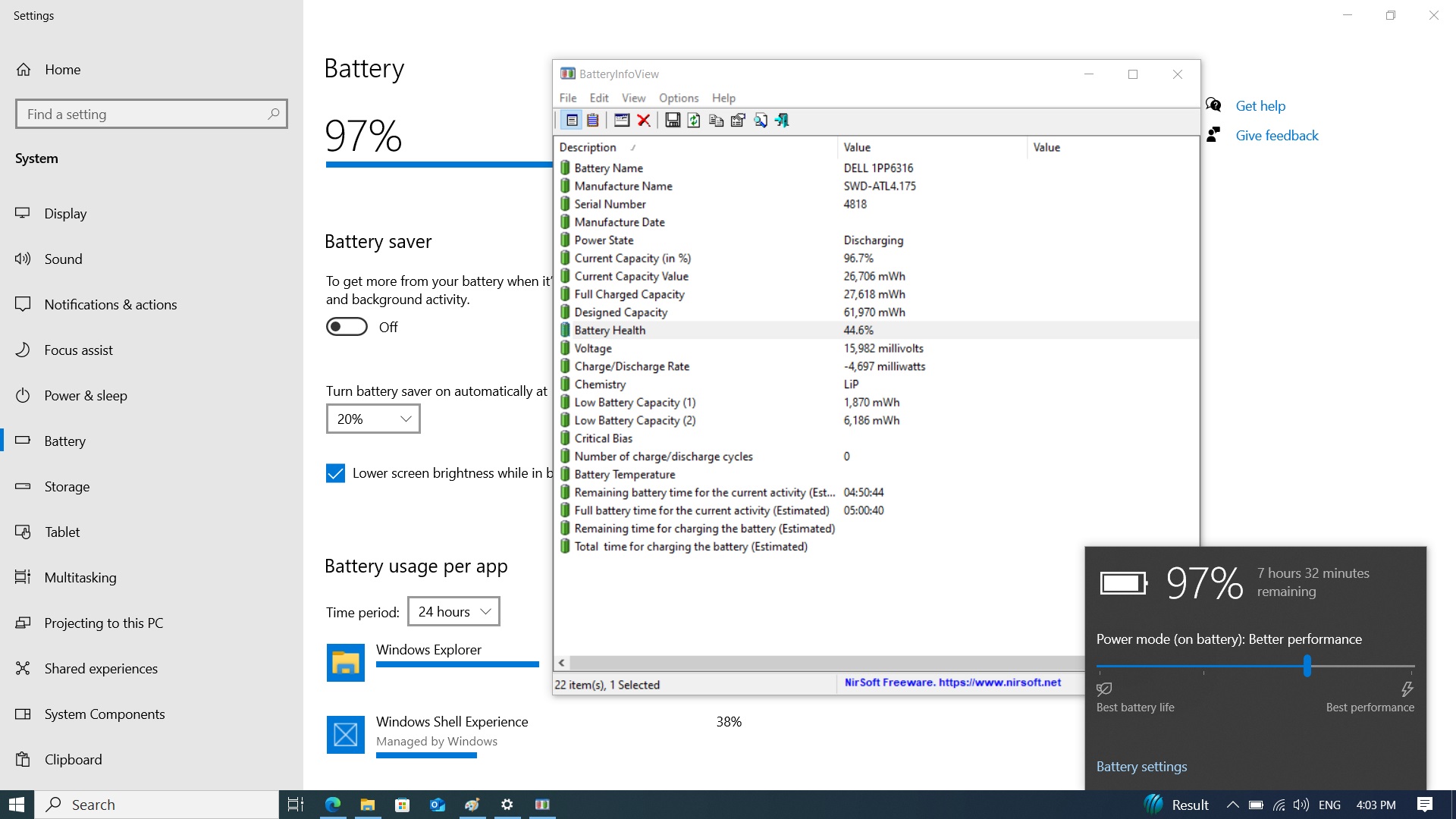Select the Full Charged Capacity row

(x=877, y=294)
